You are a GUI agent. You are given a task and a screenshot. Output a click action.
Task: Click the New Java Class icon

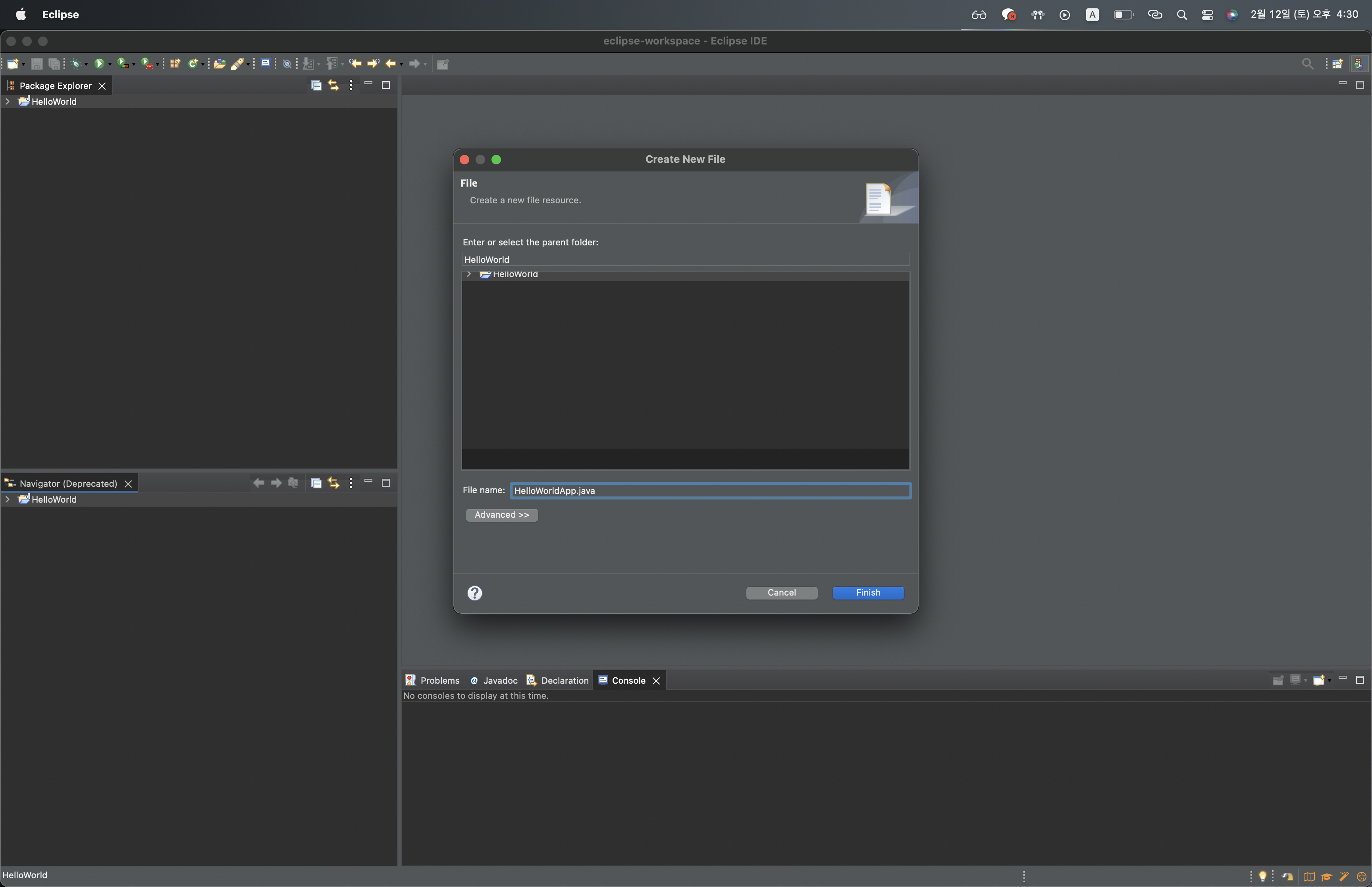[x=193, y=64]
